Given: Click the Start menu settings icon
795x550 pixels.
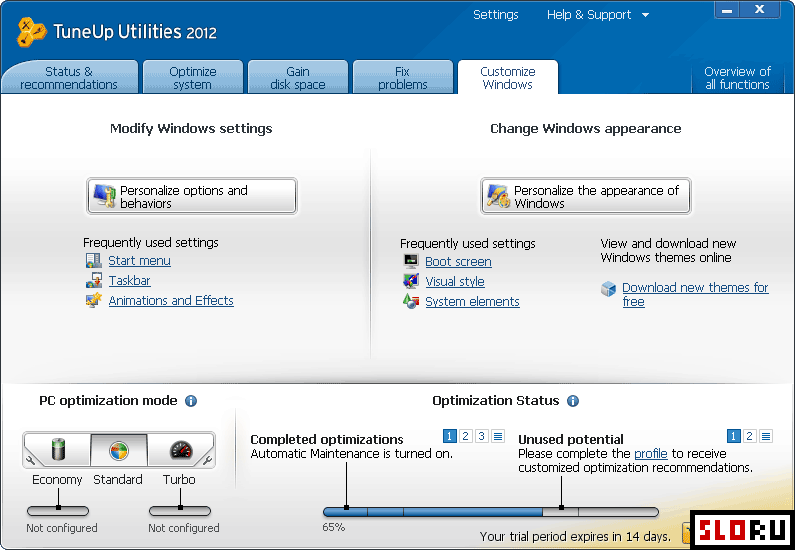Looking at the screenshot, I should [93, 261].
